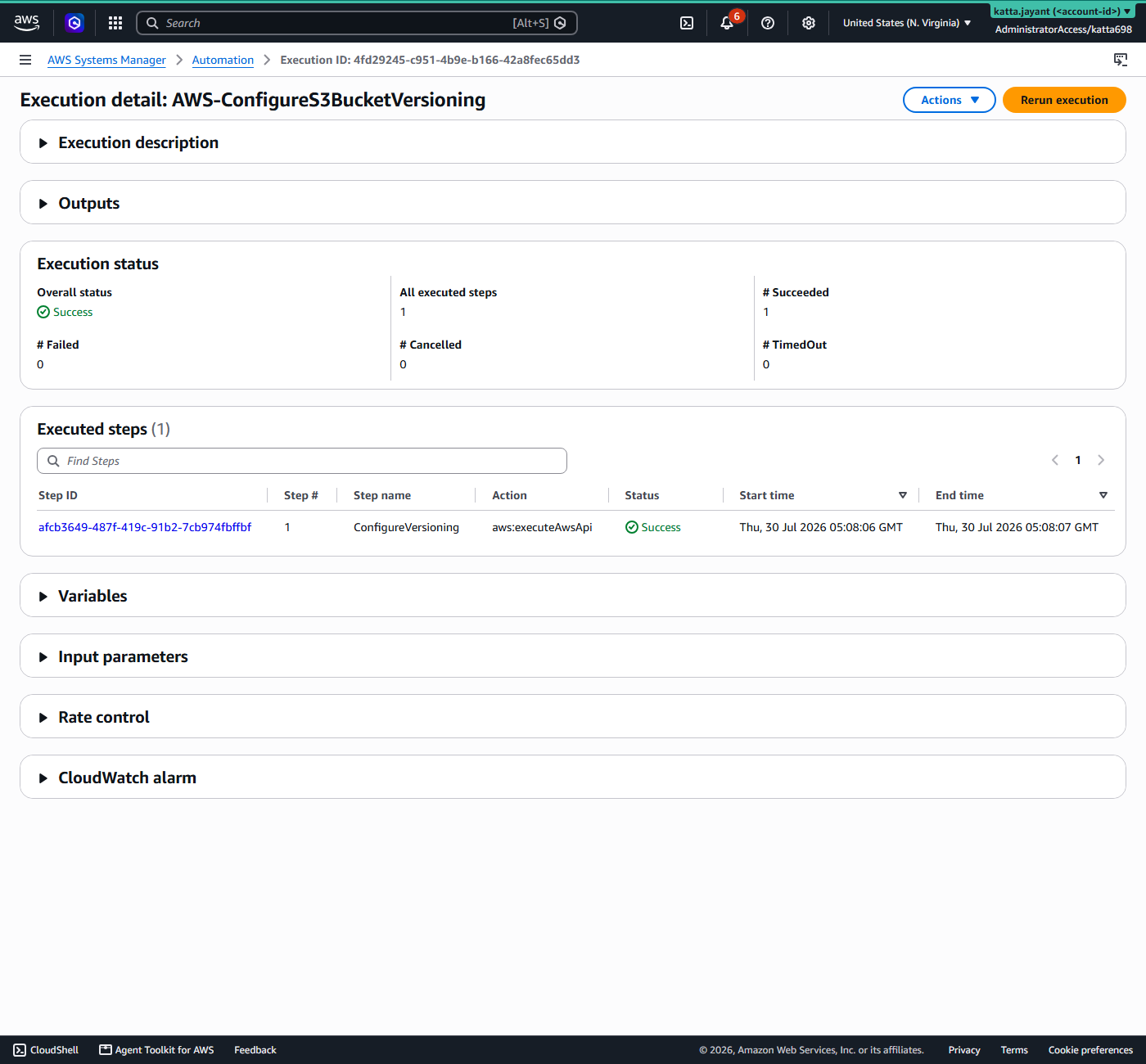Click the Find Steps filter box
The image size is (1146, 1064).
(302, 461)
